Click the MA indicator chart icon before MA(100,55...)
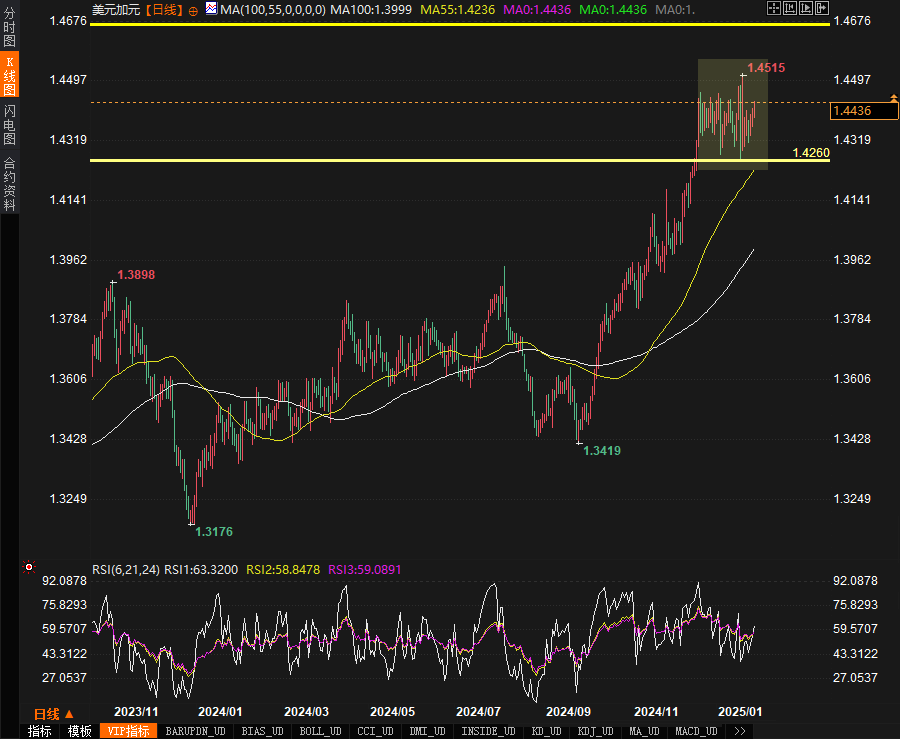This screenshot has height=739, width=900. point(210,9)
